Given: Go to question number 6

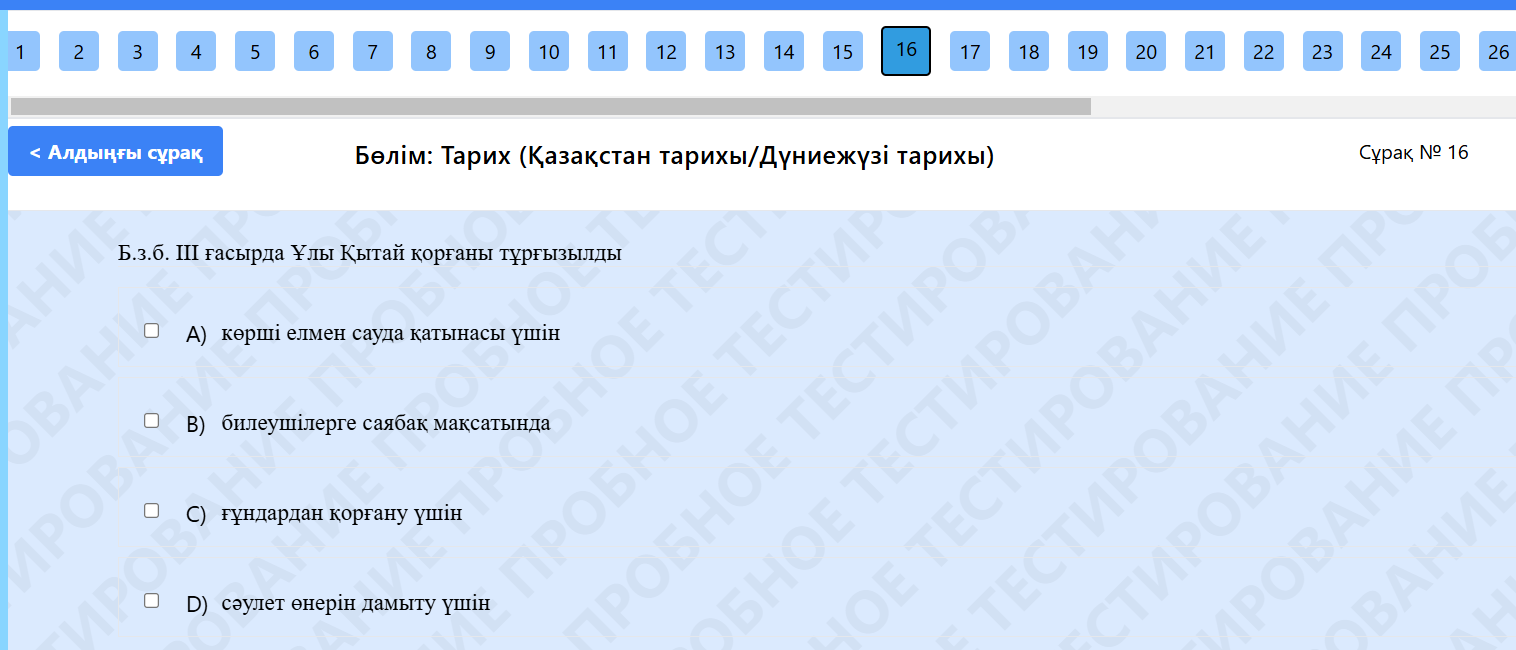Looking at the screenshot, I should point(314,51).
